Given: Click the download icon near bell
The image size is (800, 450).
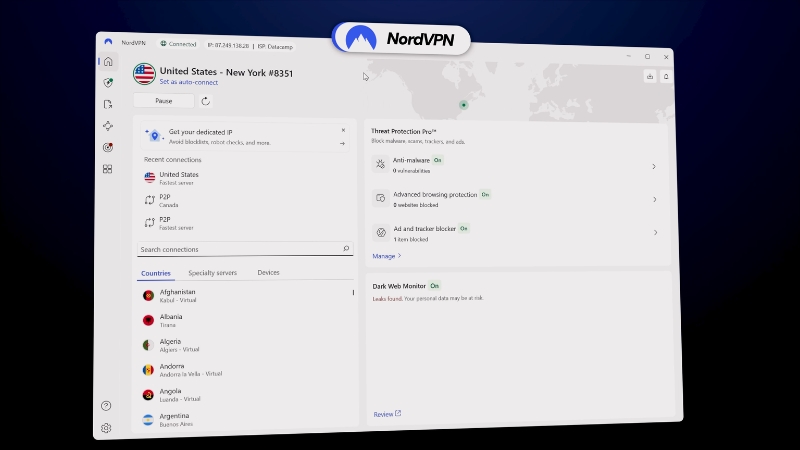Looking at the screenshot, I should pos(649,77).
